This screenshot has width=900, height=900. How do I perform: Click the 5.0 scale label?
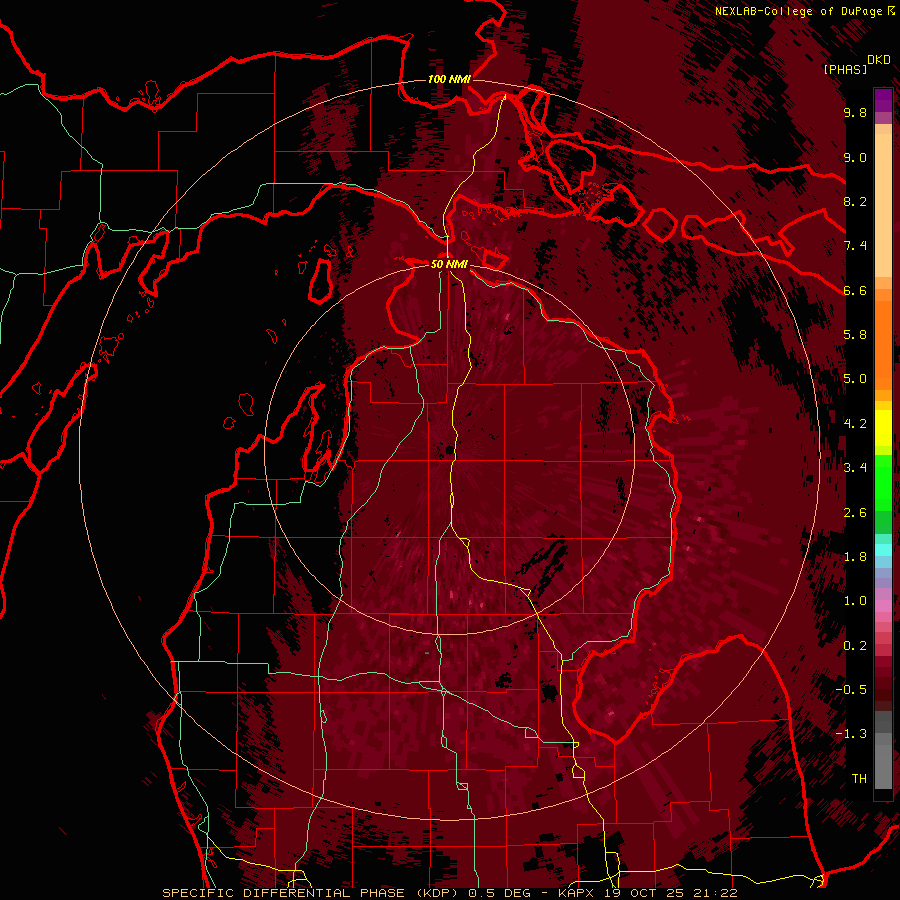pyautogui.click(x=855, y=379)
